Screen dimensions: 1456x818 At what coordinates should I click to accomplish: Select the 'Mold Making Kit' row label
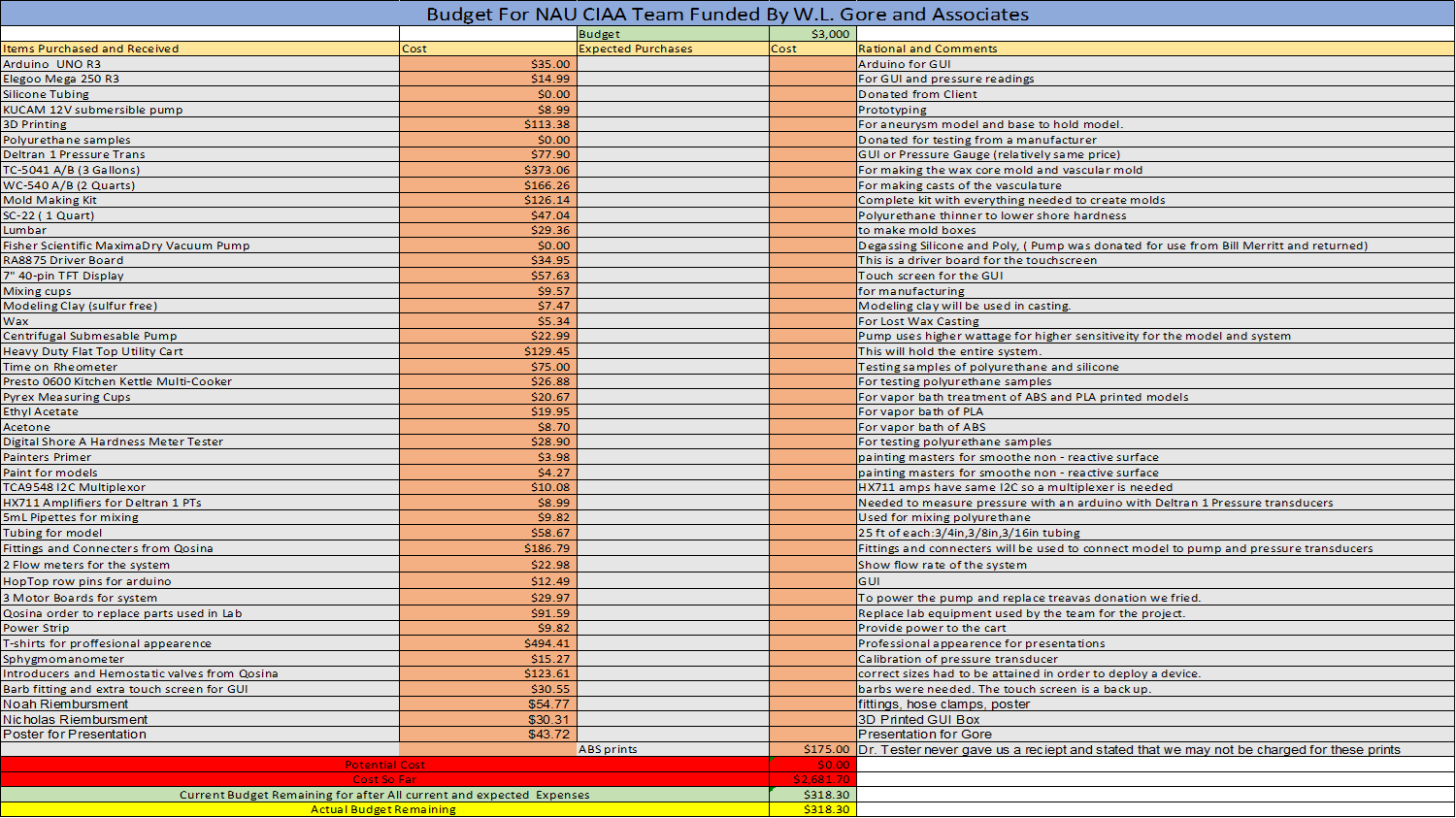(200, 200)
